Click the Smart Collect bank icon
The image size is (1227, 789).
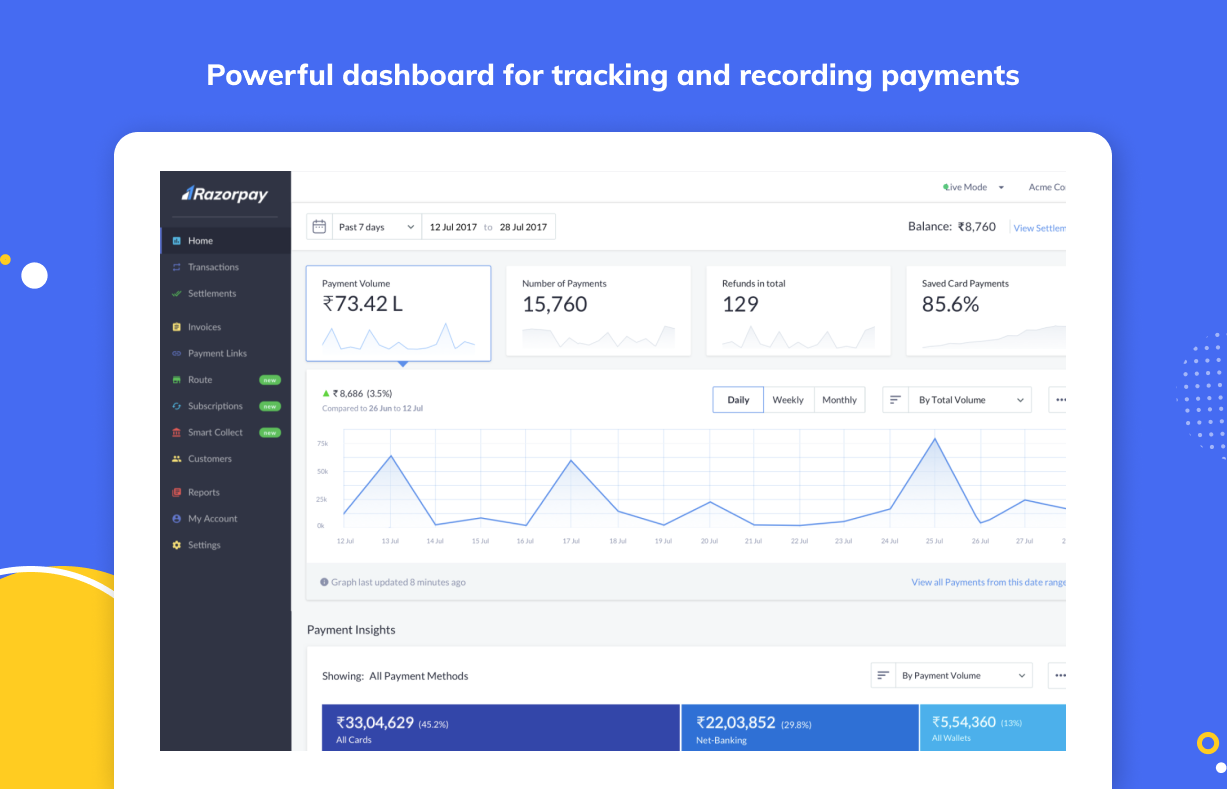click(176, 433)
